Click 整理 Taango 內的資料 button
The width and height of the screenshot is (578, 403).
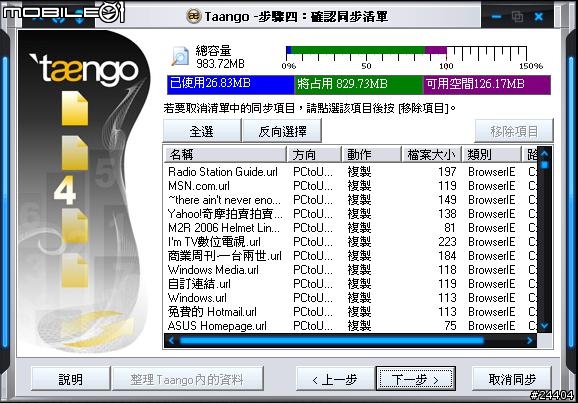(187, 379)
